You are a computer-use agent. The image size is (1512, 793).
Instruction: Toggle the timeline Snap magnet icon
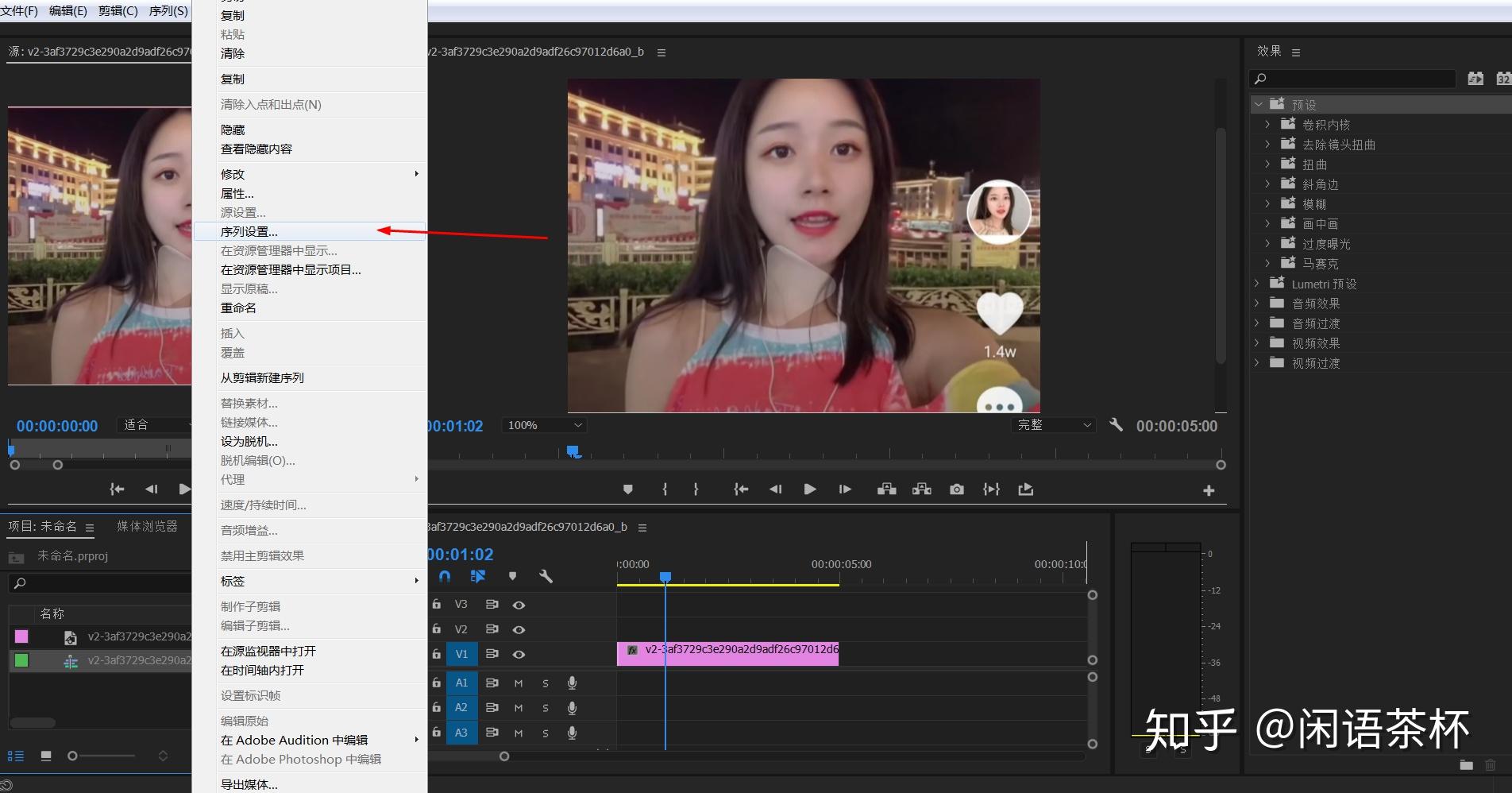[x=445, y=576]
